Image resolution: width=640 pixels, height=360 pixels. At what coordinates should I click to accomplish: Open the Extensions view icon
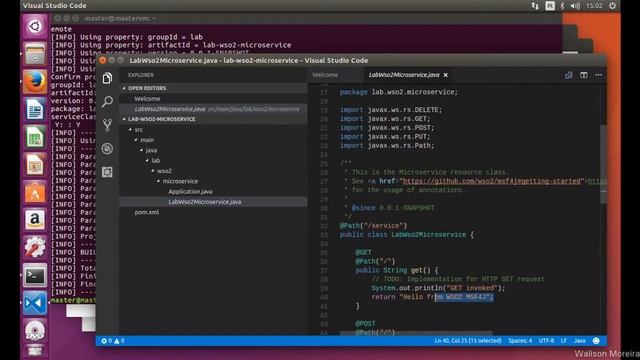pyautogui.click(x=107, y=172)
